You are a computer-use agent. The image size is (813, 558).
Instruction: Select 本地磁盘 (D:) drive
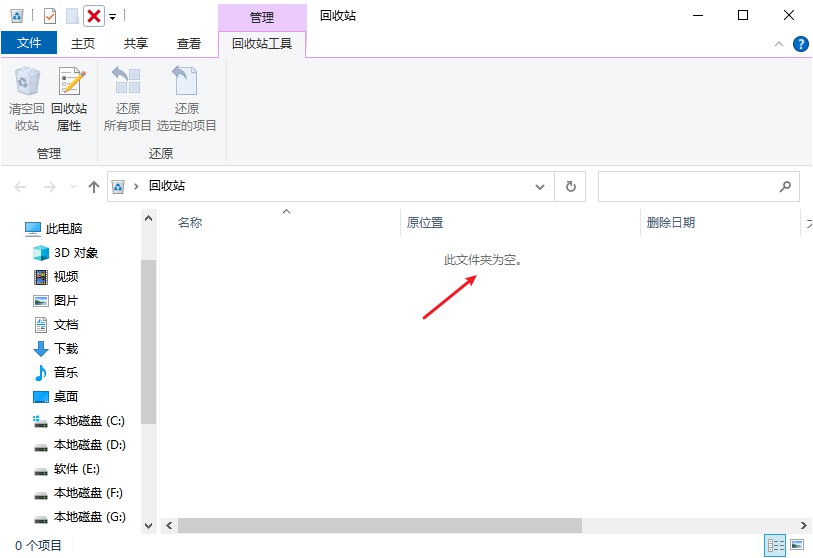(x=79, y=445)
